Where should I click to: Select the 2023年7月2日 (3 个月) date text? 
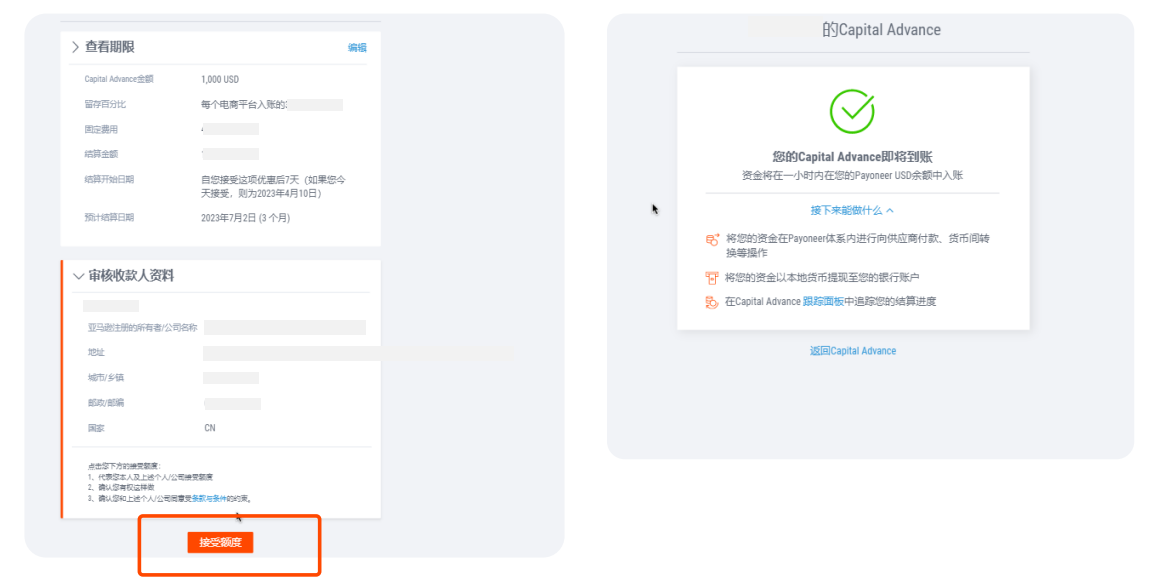[x=246, y=218]
